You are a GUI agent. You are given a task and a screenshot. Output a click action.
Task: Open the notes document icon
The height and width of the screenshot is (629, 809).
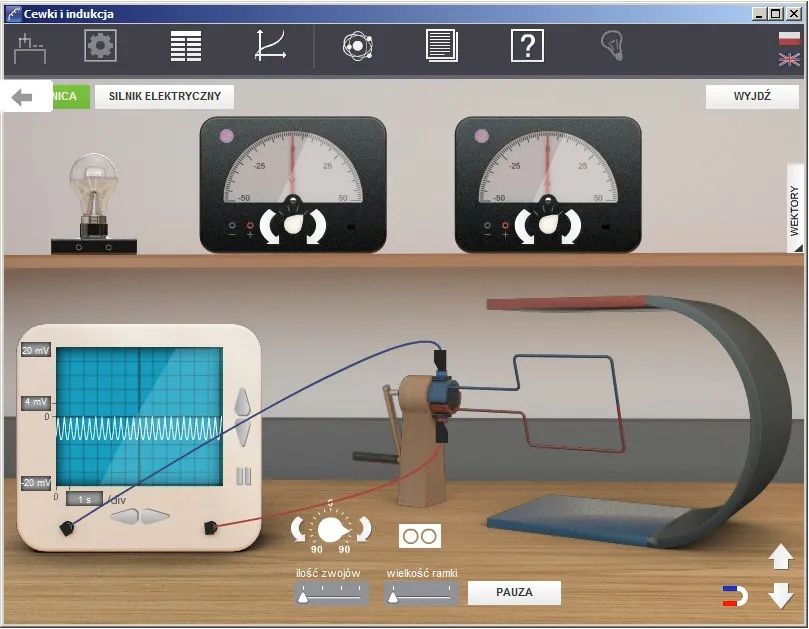(x=441, y=46)
